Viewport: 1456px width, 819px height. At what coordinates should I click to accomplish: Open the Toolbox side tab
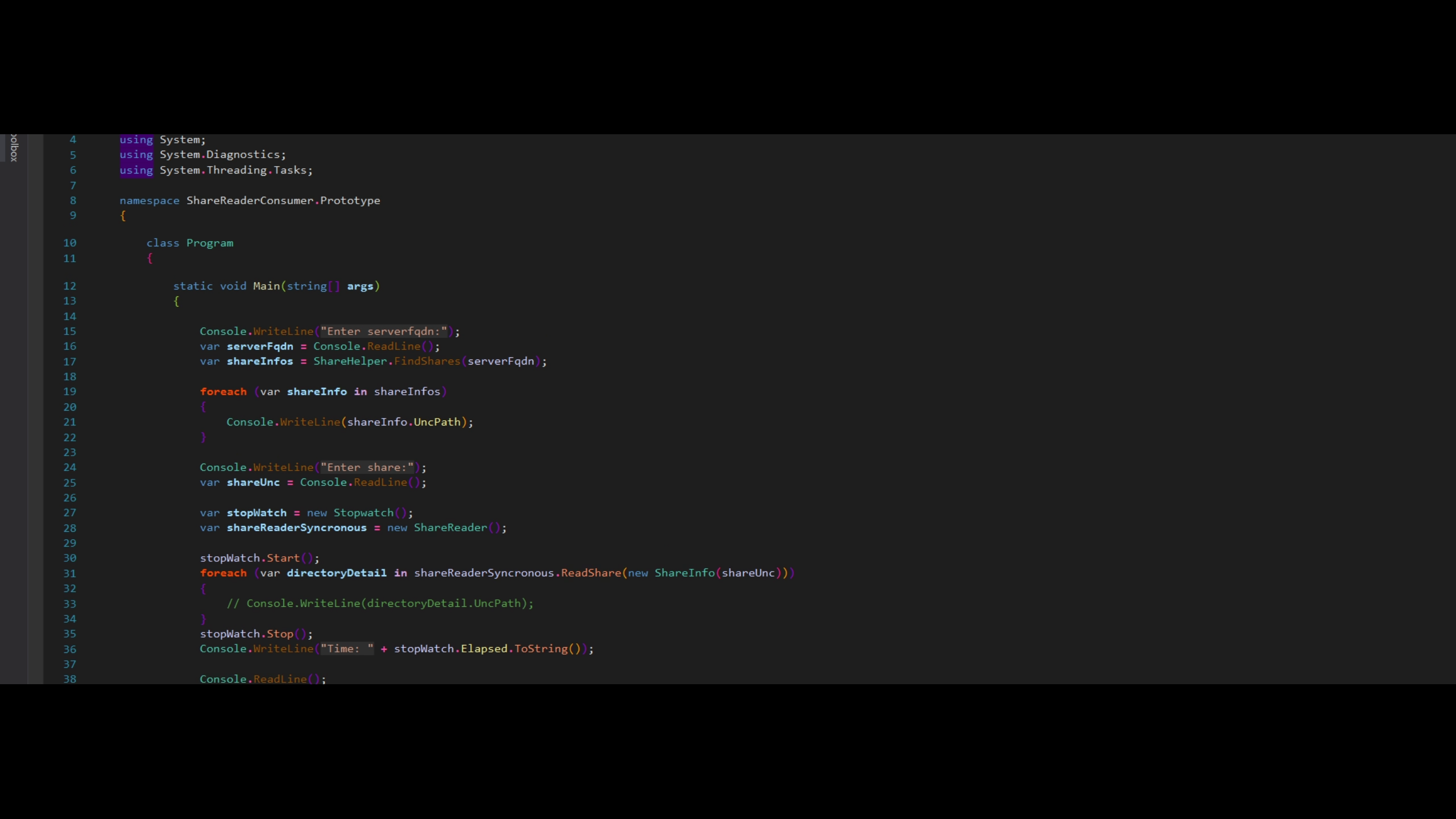pos(14,148)
